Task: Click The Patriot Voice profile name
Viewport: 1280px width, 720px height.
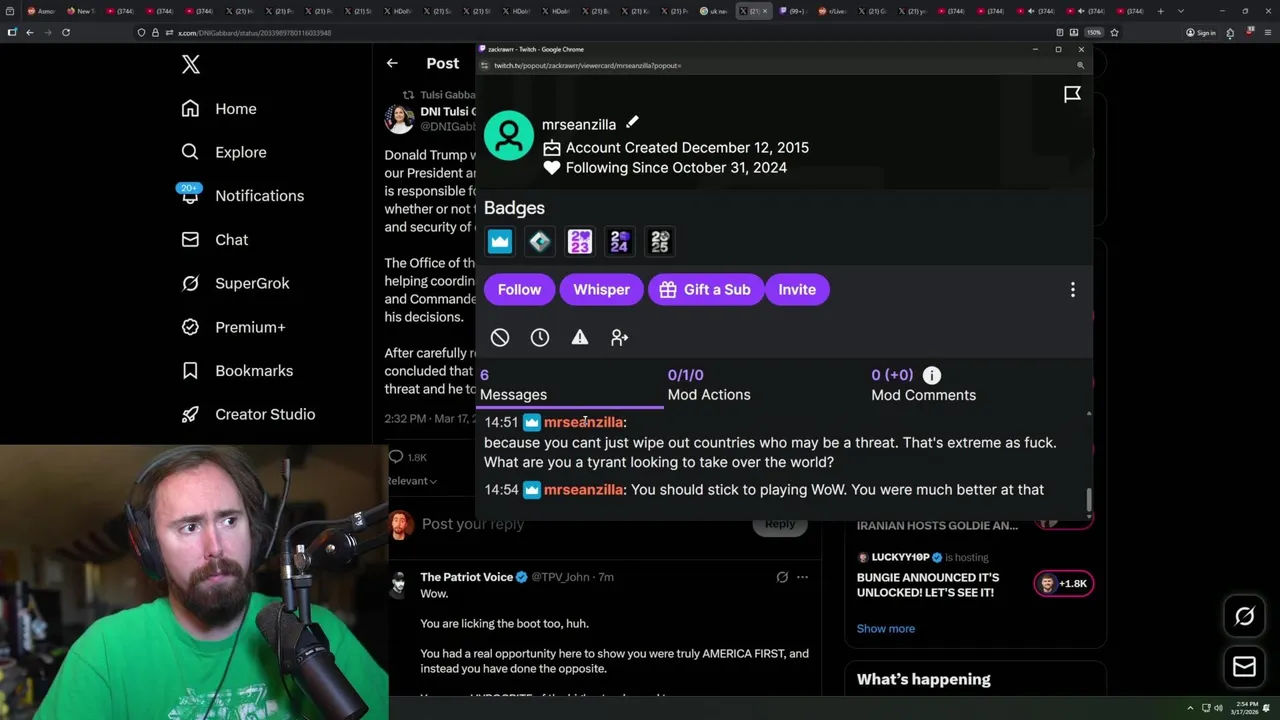Action: point(466,577)
